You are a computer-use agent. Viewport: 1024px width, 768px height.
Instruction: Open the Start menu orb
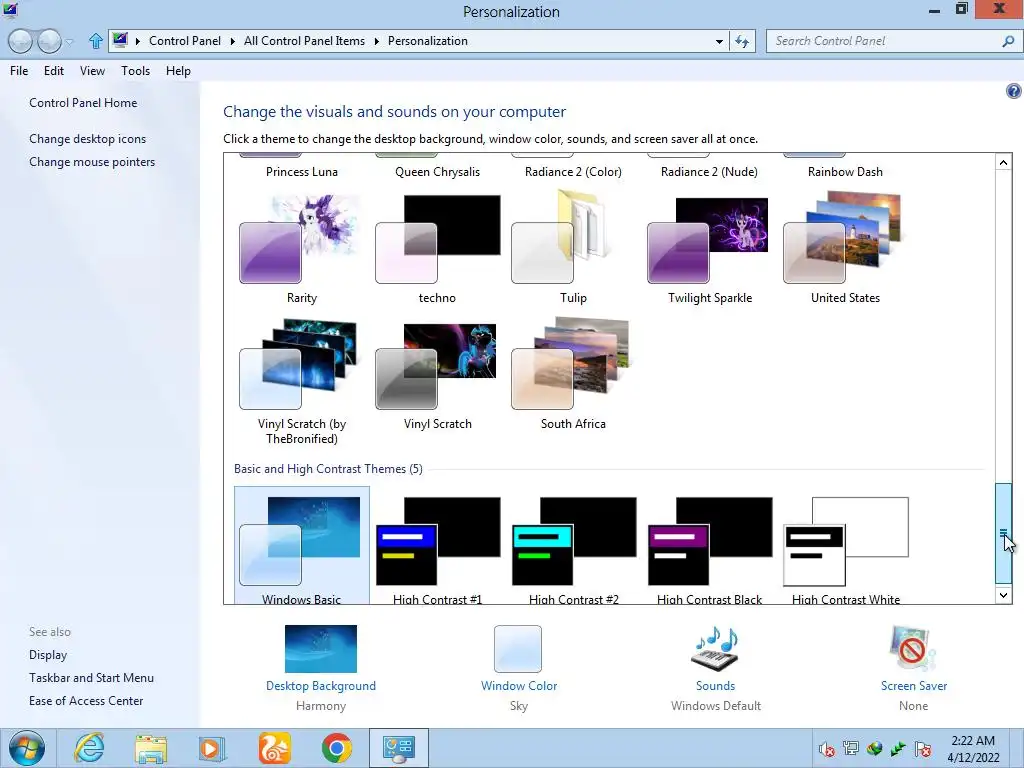tap(27, 748)
